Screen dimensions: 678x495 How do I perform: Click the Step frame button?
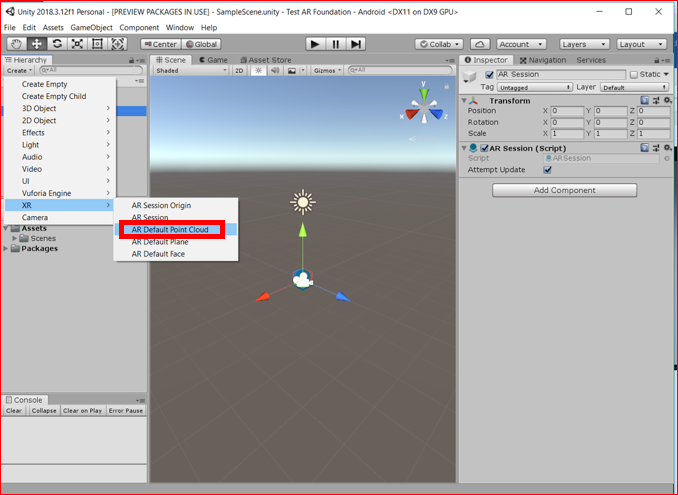tap(356, 44)
